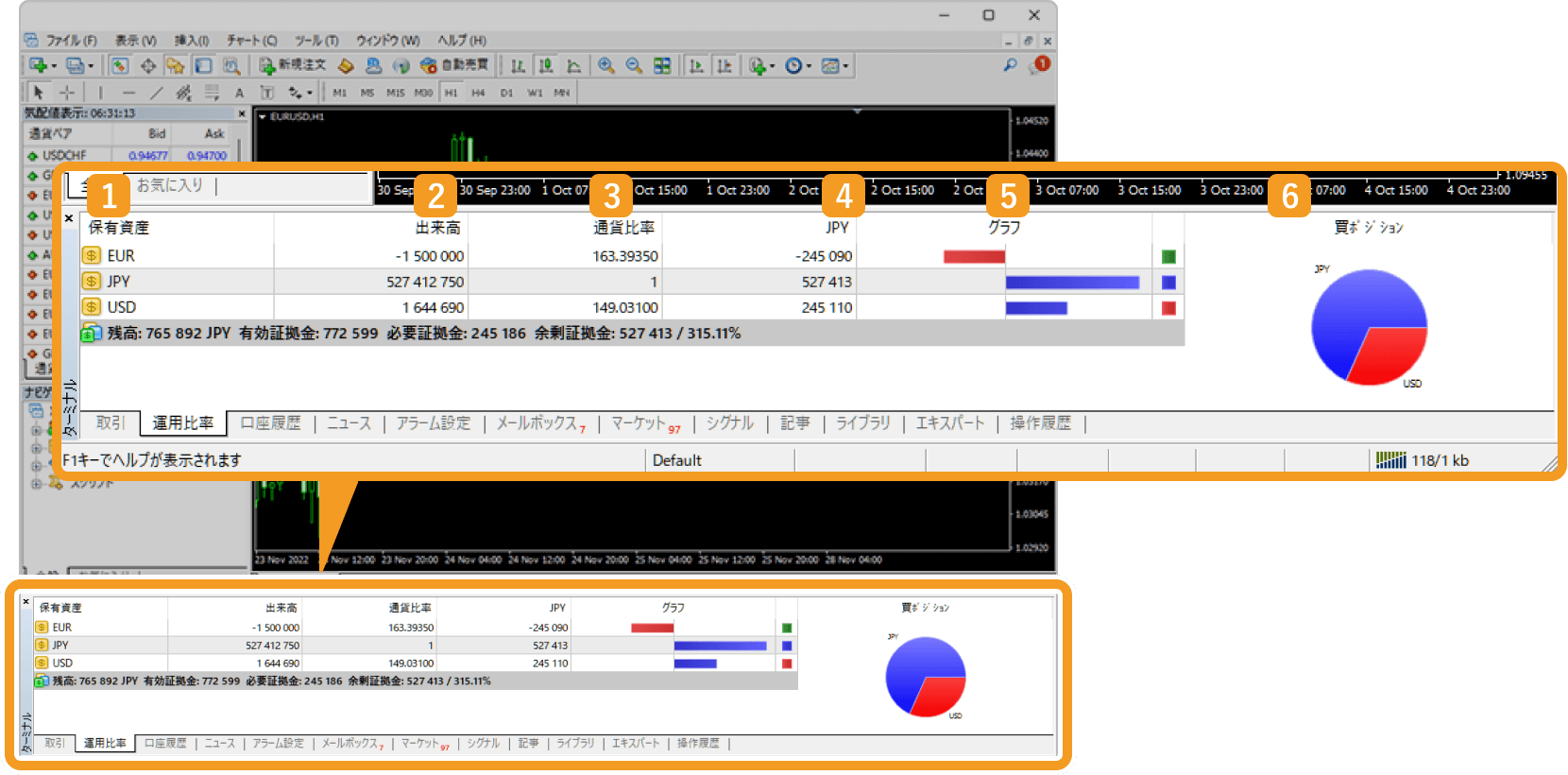Toggle the Market Watch panel toolbar button
Image resolution: width=1568 pixels, height=775 pixels.
119,65
